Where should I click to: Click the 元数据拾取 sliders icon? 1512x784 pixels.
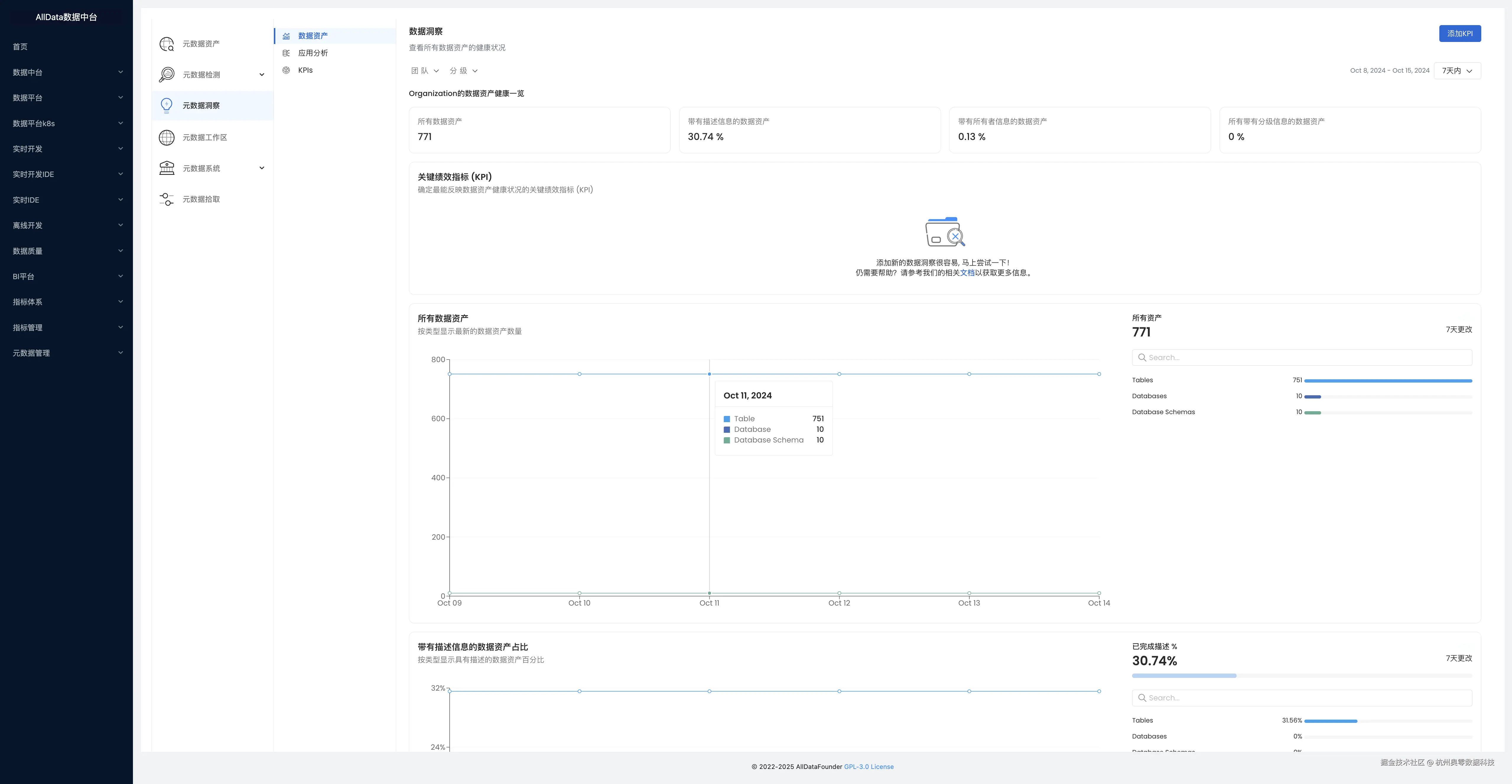pos(167,199)
